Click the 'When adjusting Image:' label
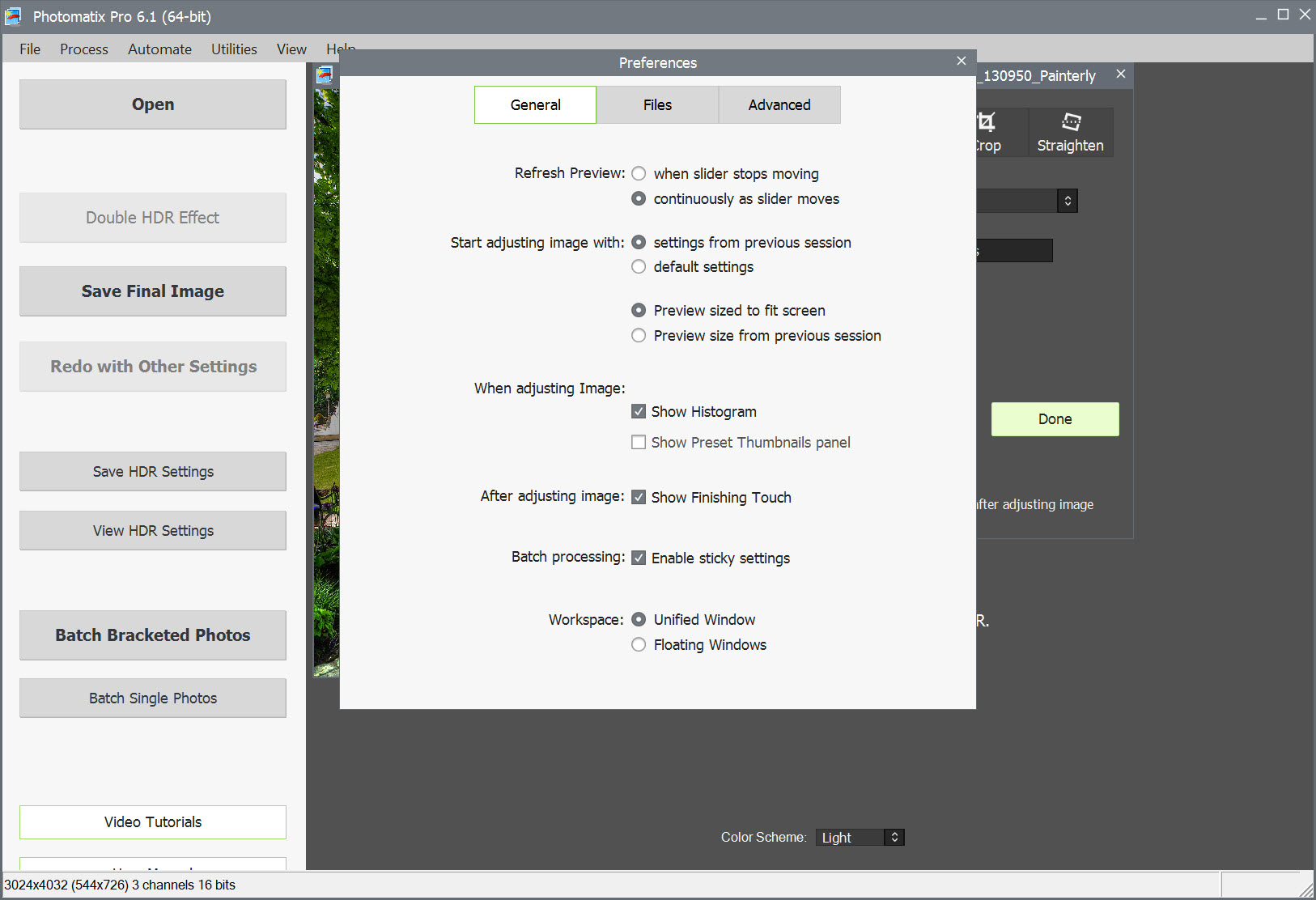Image resolution: width=1316 pixels, height=900 pixels. click(550, 388)
